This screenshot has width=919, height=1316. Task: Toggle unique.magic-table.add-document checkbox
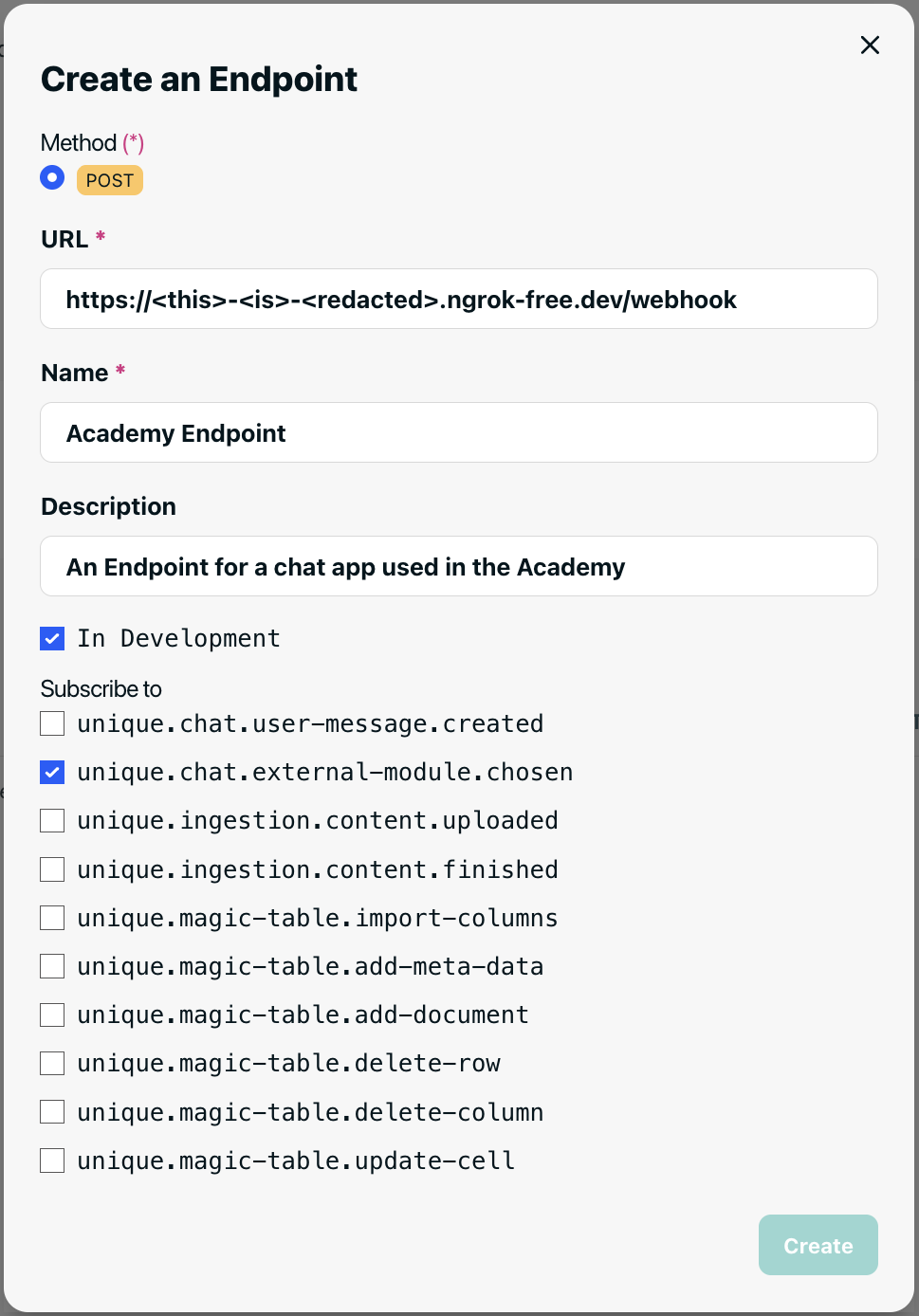click(x=52, y=1015)
